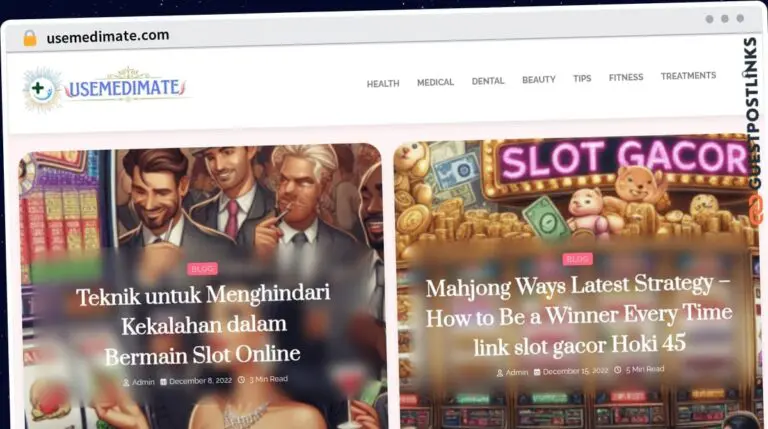
Task: Open the HEALTH menu item
Action: click(x=383, y=84)
